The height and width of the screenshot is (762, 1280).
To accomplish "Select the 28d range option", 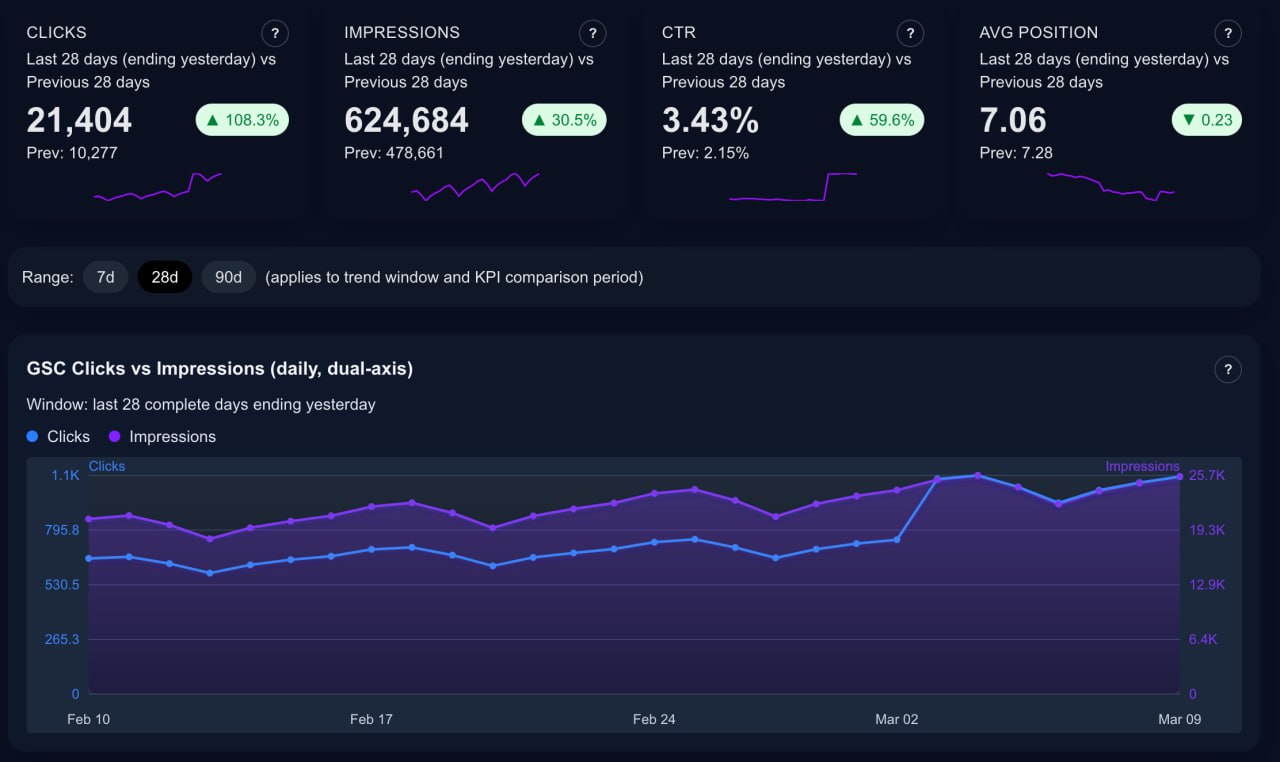I will [x=164, y=277].
